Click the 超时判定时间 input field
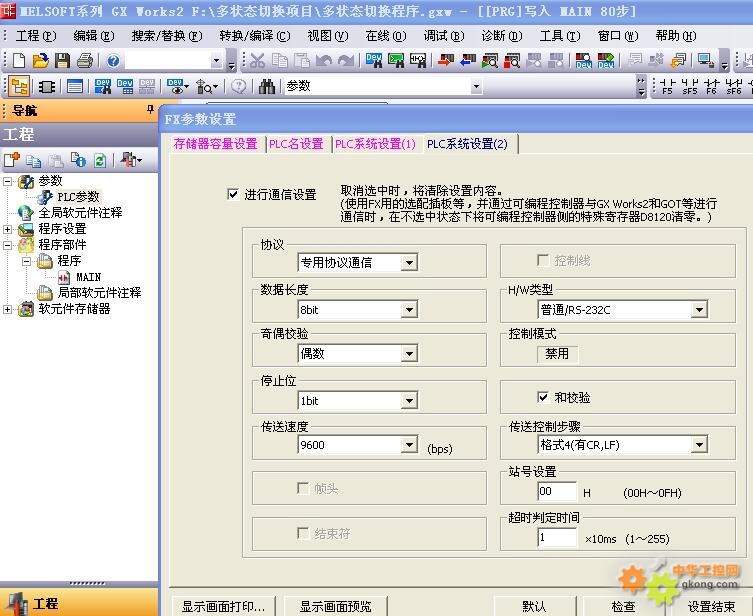 (557, 537)
